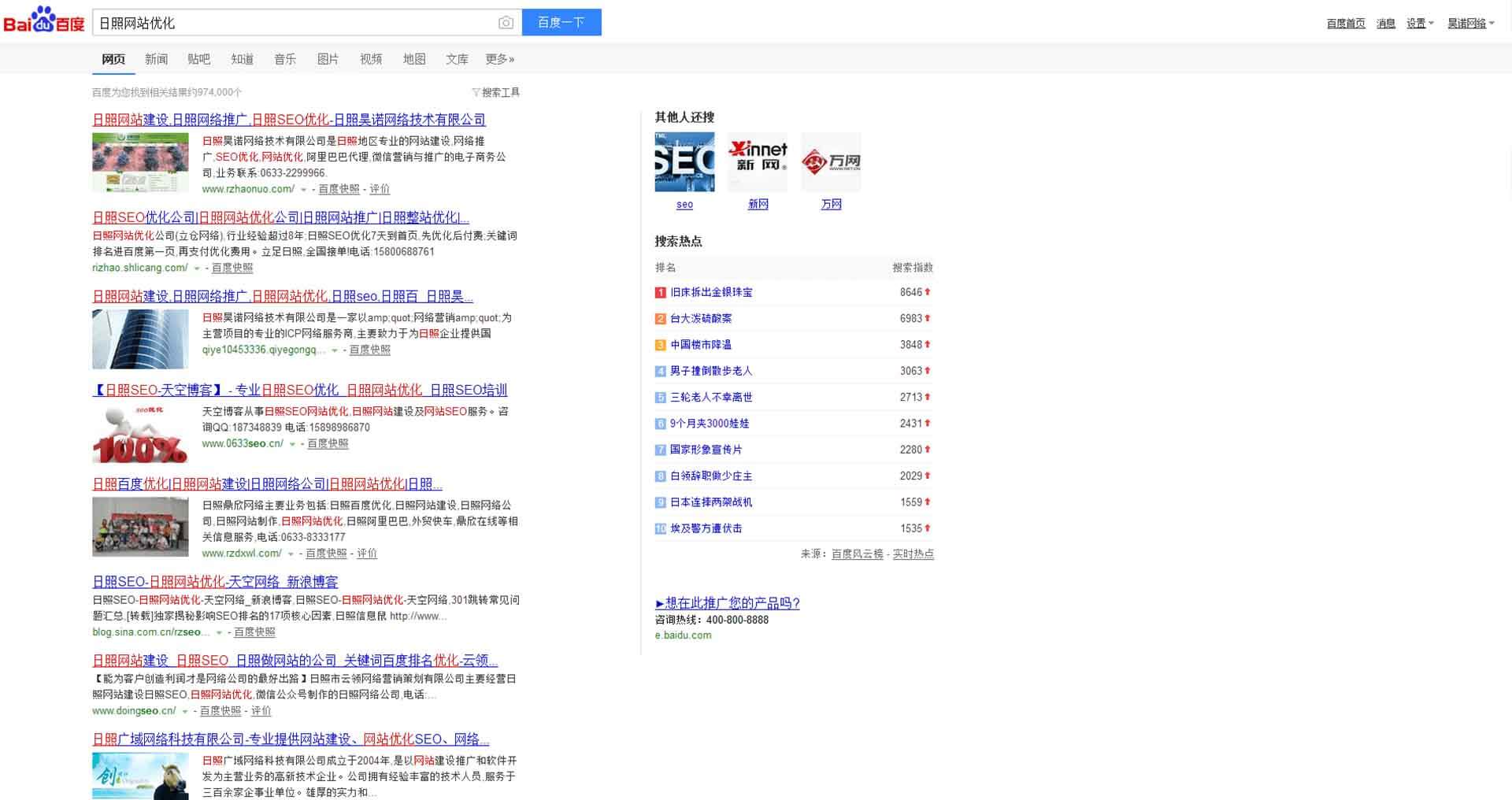Expand the 昊诺网络 account dropdown
Image resolution: width=1512 pixels, height=800 pixels.
(1470, 24)
